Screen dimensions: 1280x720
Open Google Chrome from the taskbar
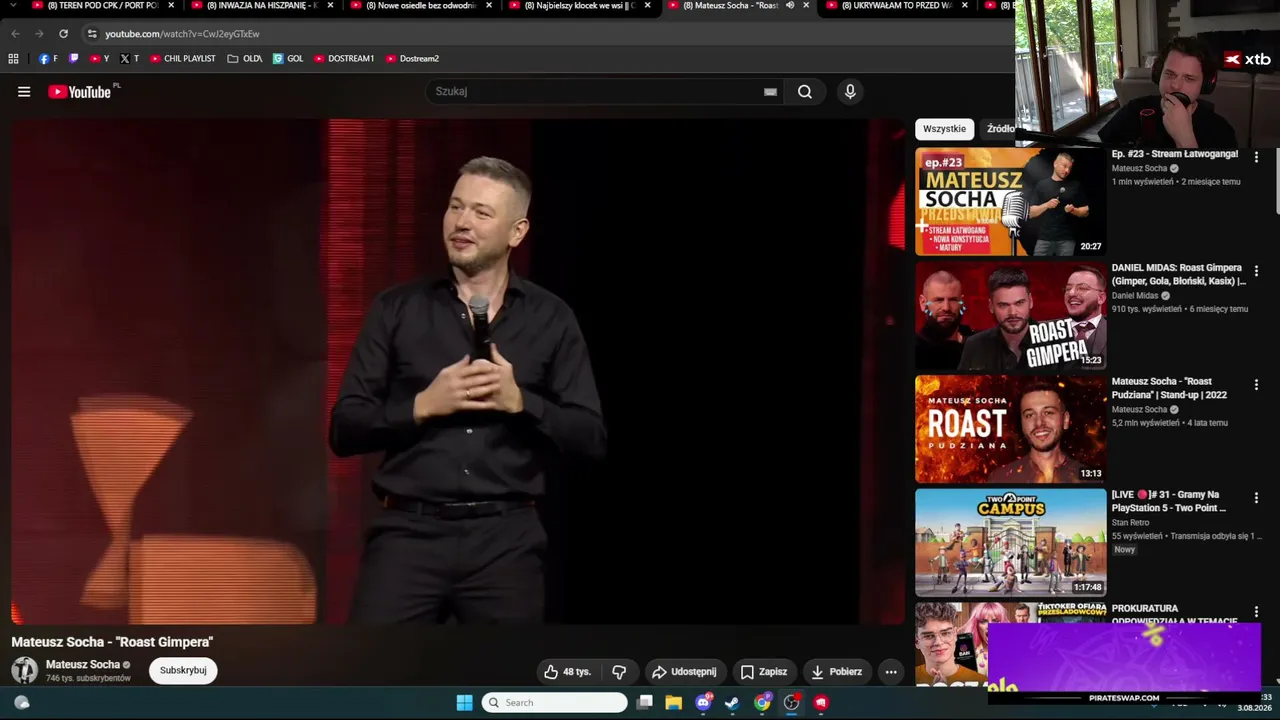762,703
